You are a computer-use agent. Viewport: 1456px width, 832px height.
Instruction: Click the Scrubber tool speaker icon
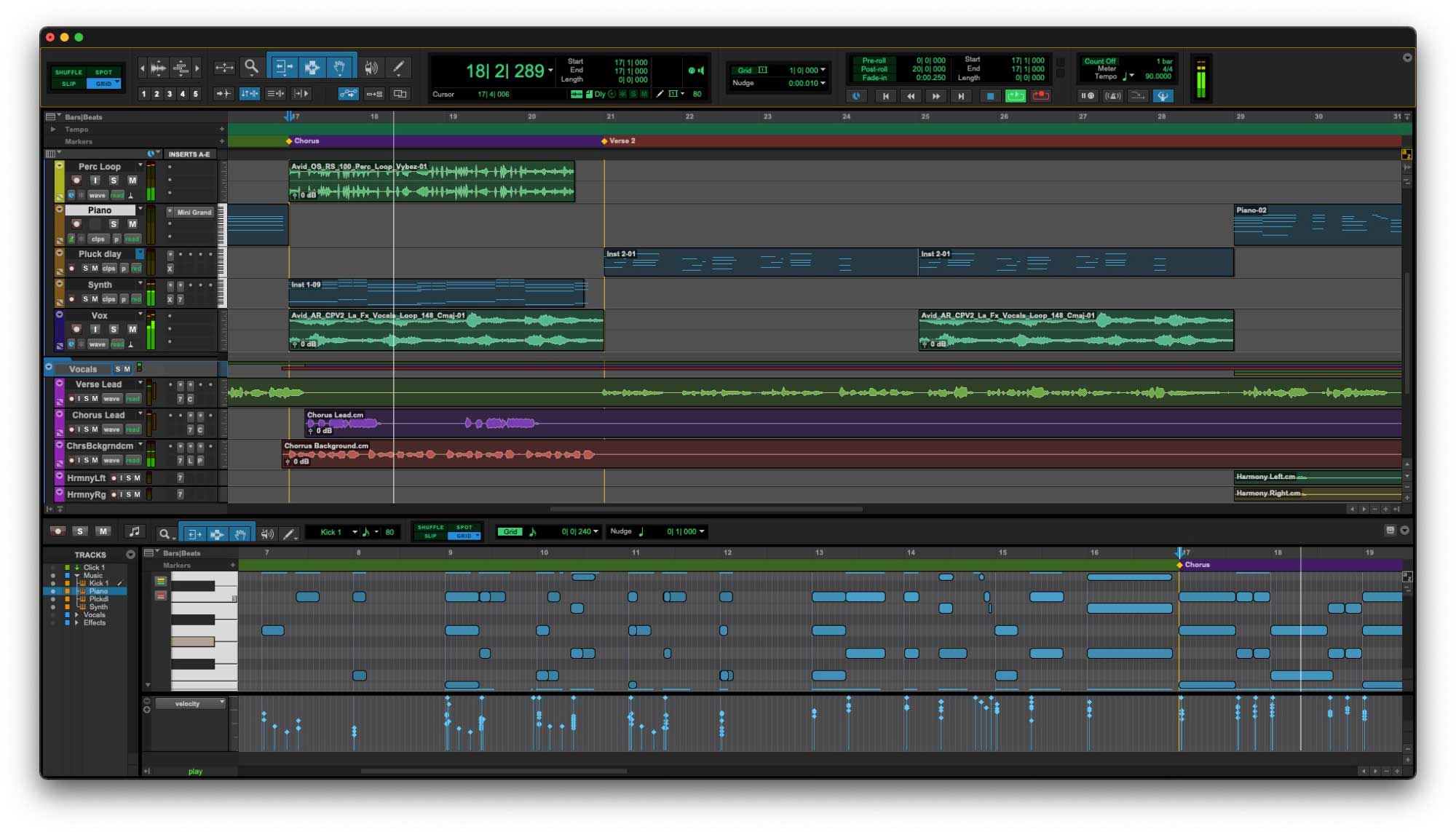click(x=370, y=68)
